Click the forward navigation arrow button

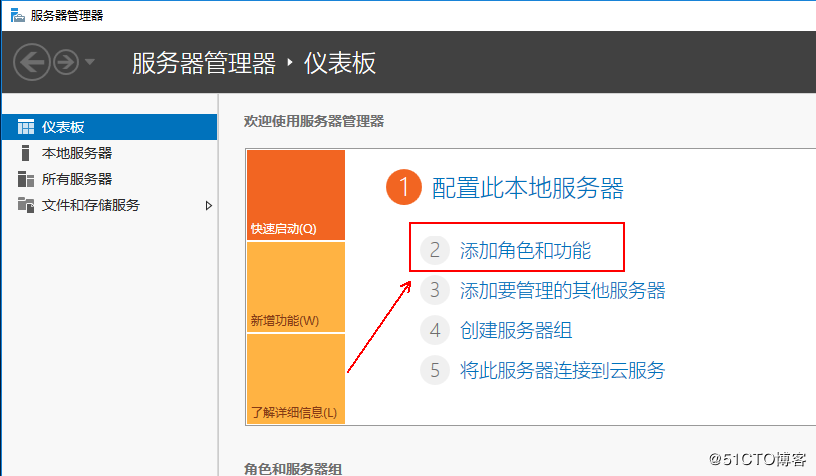(66, 62)
